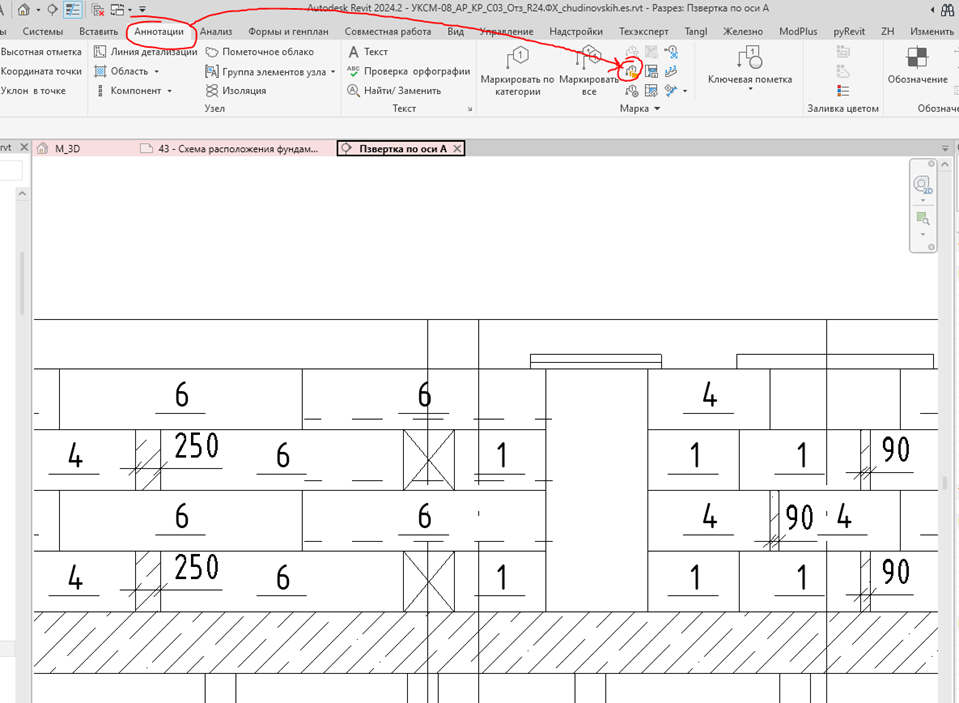The image size is (959, 703).
Task: Open dropdown arrow next to Multi-Rebar icon
Action: [685, 91]
